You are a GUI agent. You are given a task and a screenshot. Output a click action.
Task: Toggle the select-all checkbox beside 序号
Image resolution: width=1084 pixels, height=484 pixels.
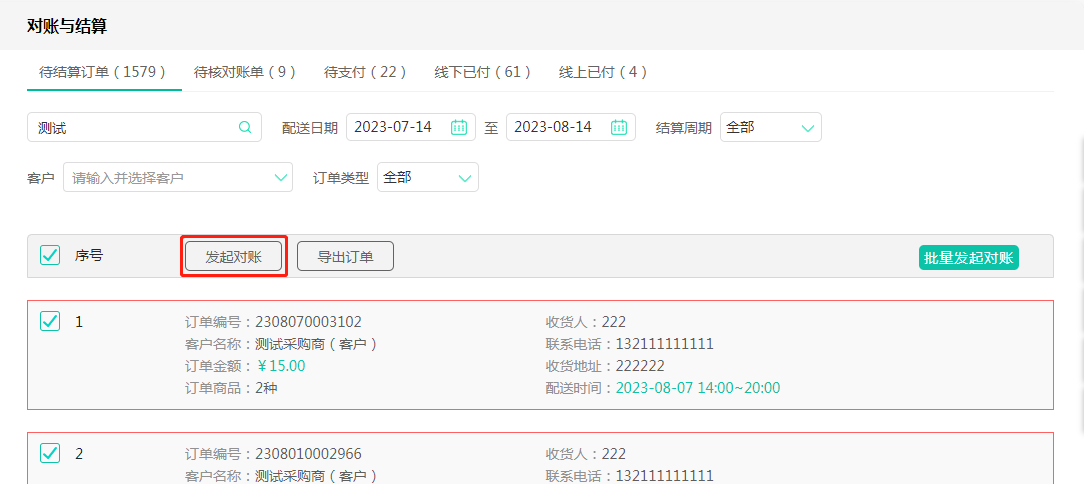50,256
